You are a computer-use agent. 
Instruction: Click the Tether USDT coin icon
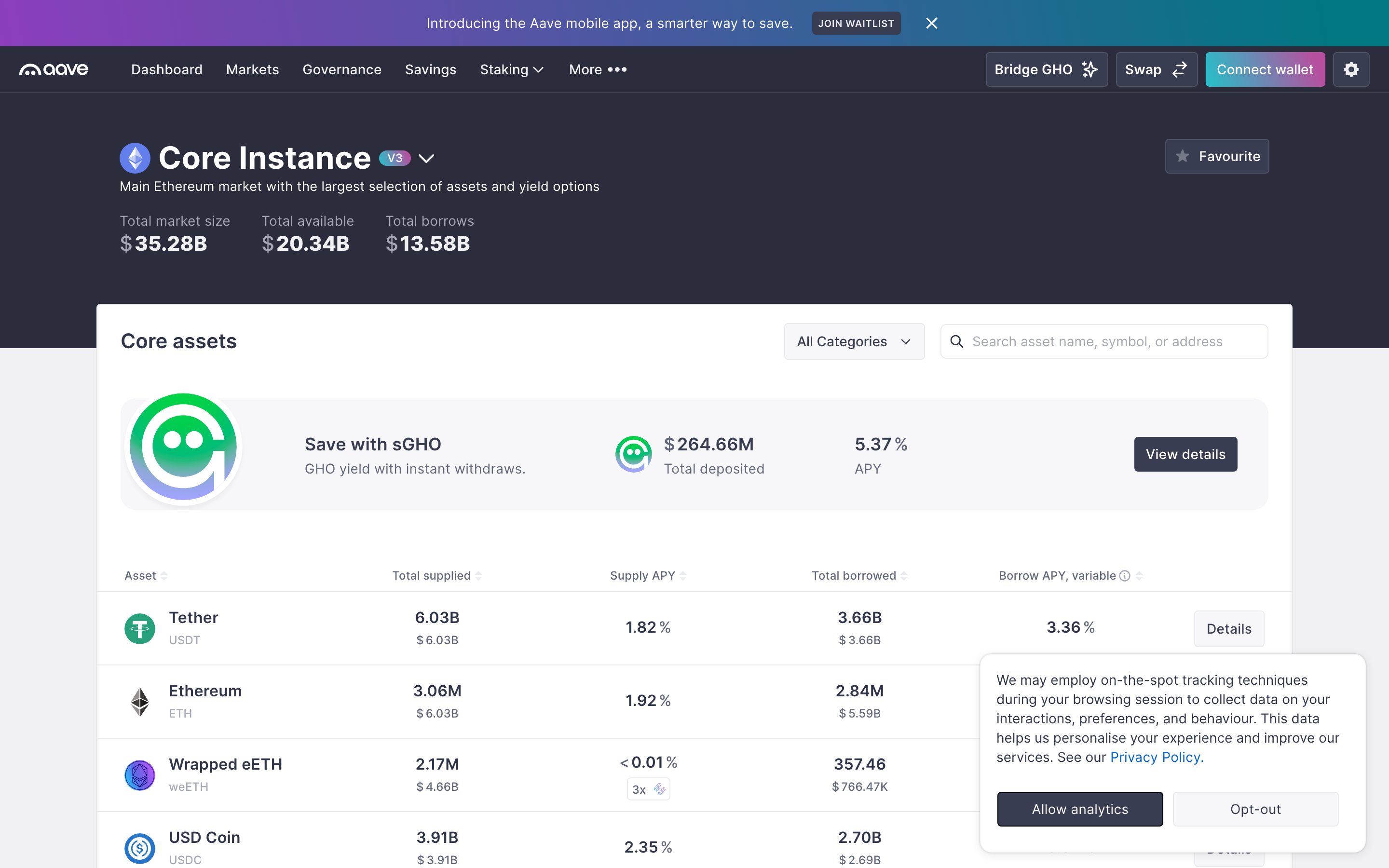point(139,629)
